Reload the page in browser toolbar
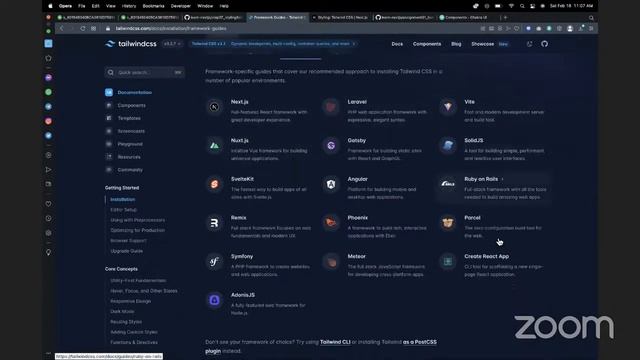The height and width of the screenshot is (360, 640). coord(82,29)
